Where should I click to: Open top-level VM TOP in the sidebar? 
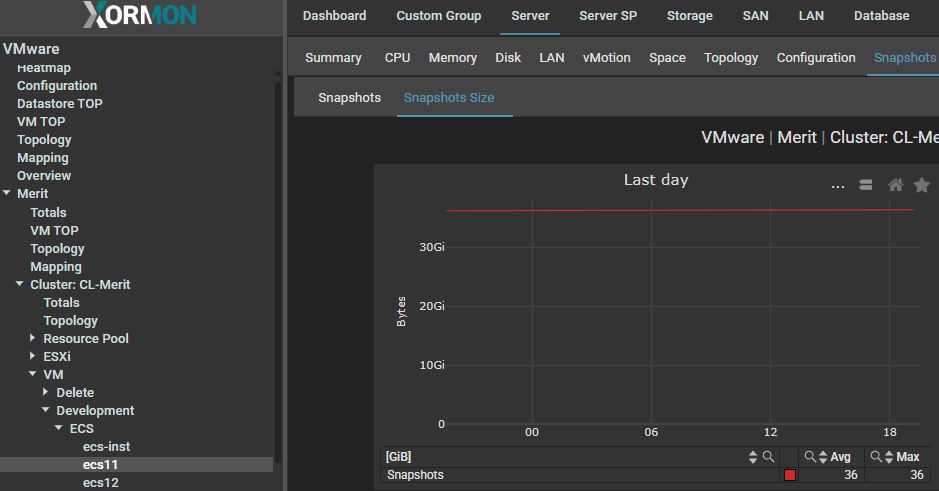pyautogui.click(x=41, y=122)
